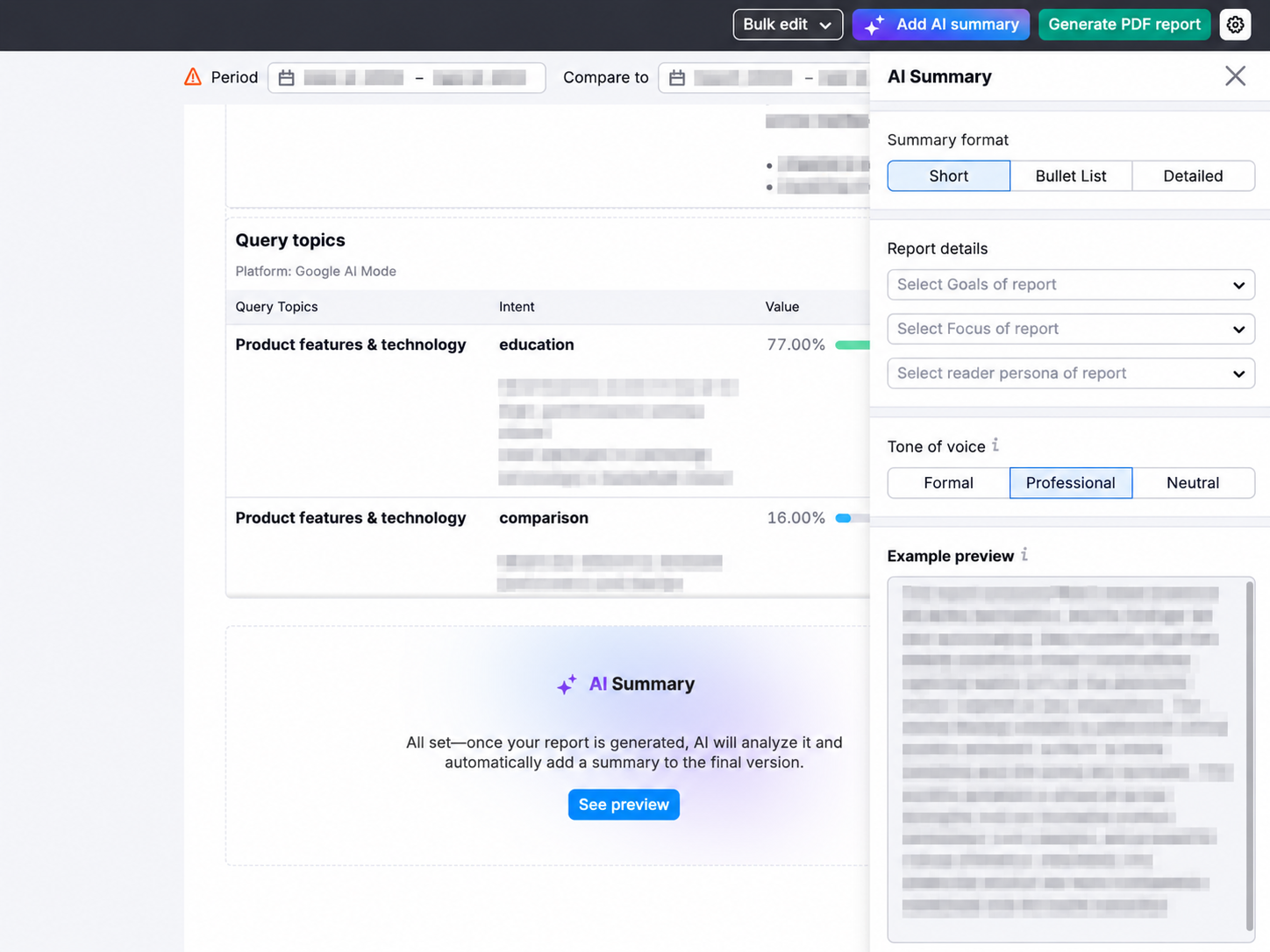Click the Intent column header

(517, 307)
